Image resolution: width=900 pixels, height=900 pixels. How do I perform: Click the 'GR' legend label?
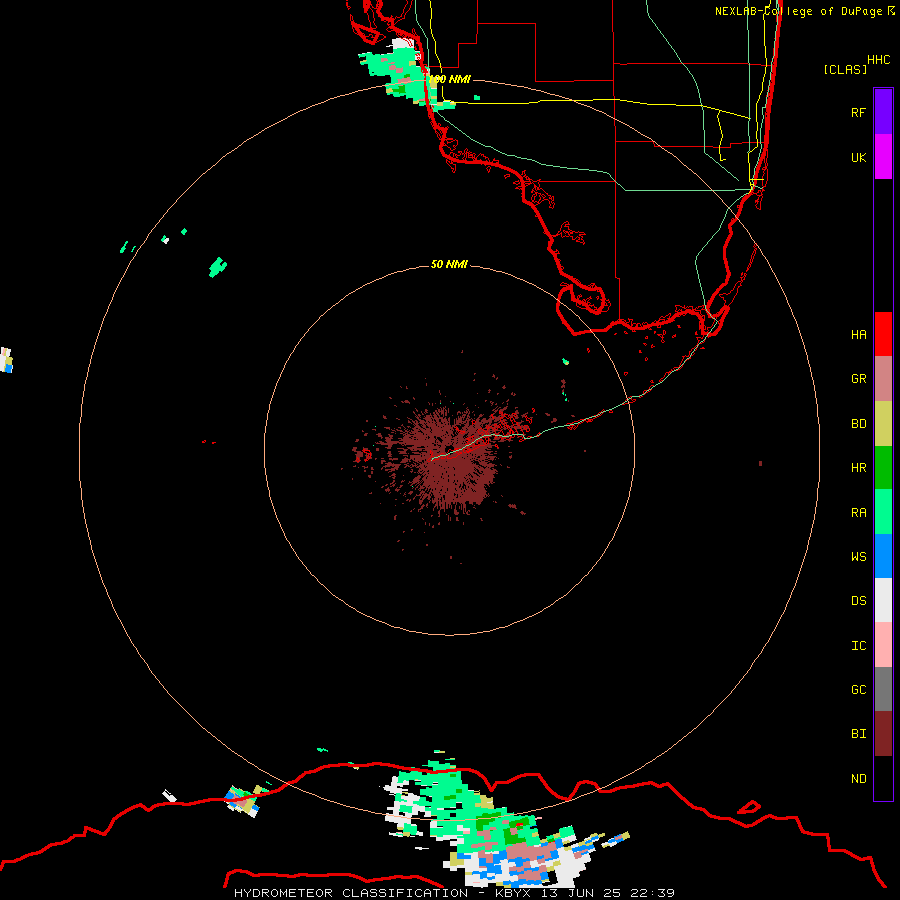[x=859, y=379]
